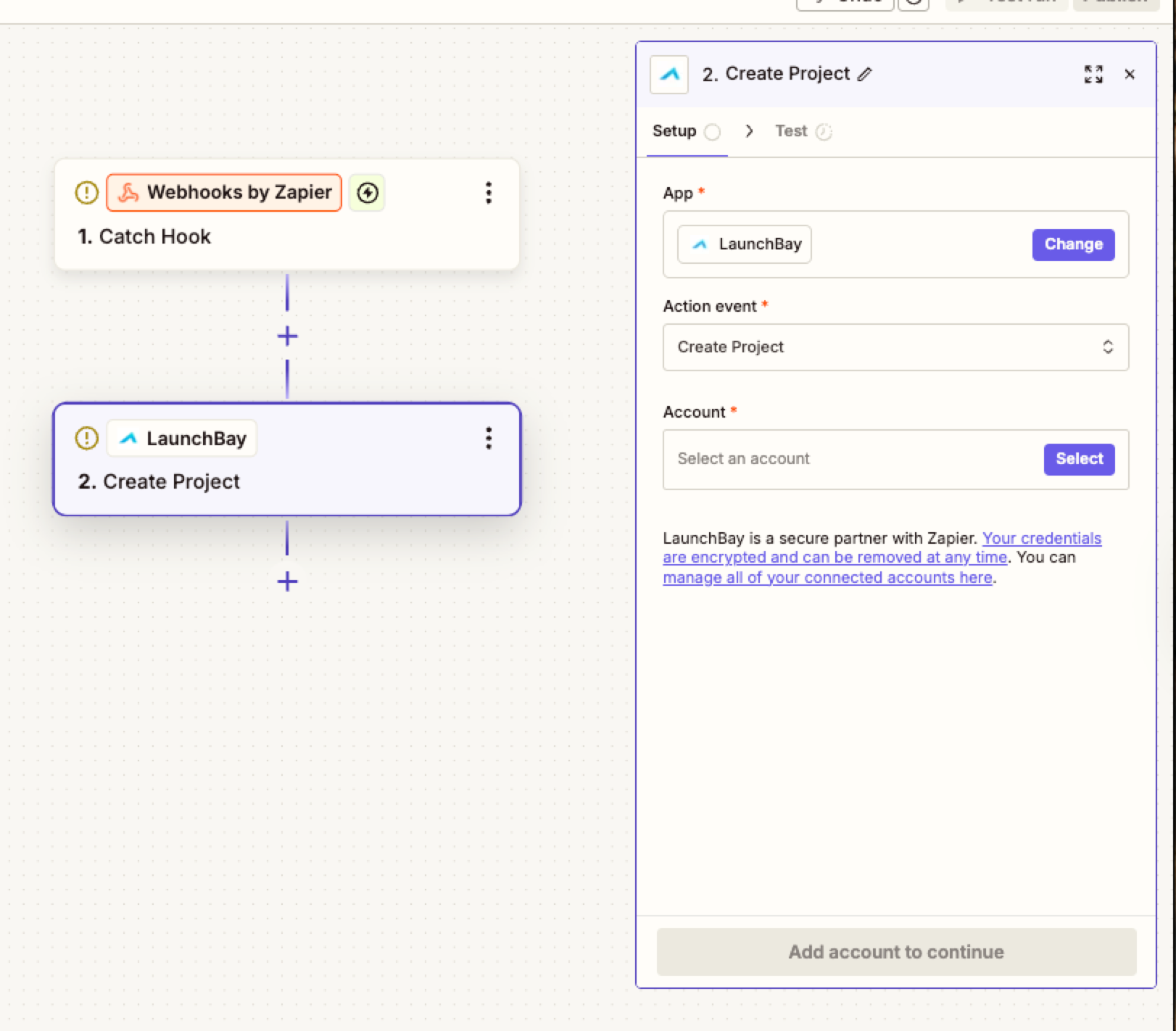Click the 2. Create Project panel title
This screenshot has width=1176, height=1031.
[x=776, y=74]
